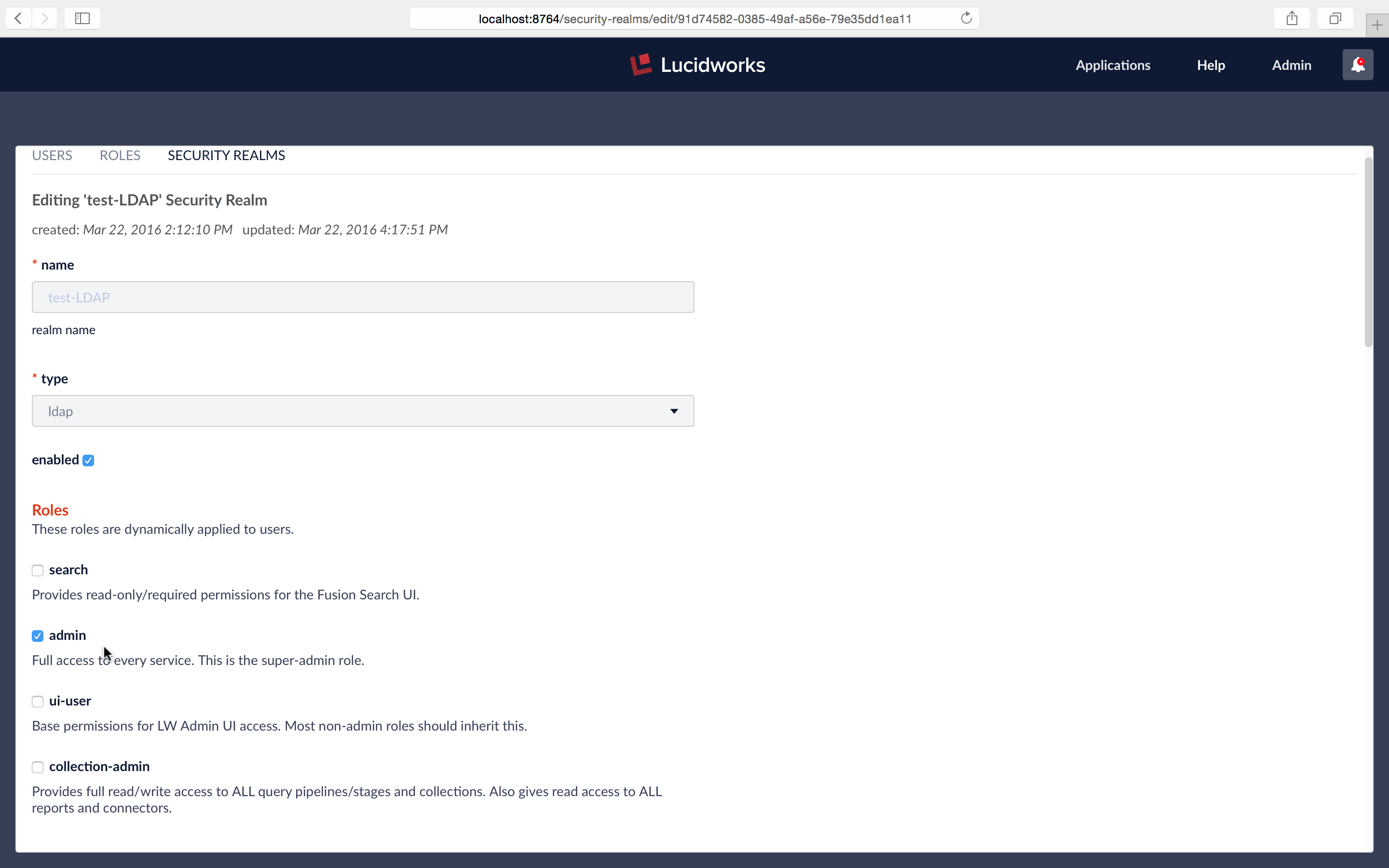This screenshot has width=1389, height=868.
Task: Switch to the ROLES tab
Action: [120, 155]
